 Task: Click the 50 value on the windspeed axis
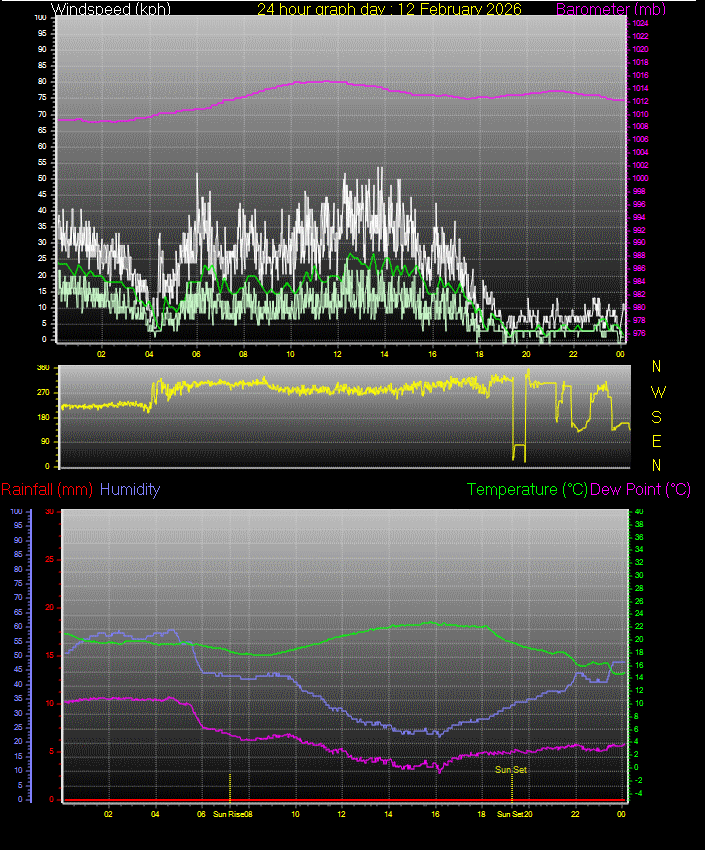[42, 178]
